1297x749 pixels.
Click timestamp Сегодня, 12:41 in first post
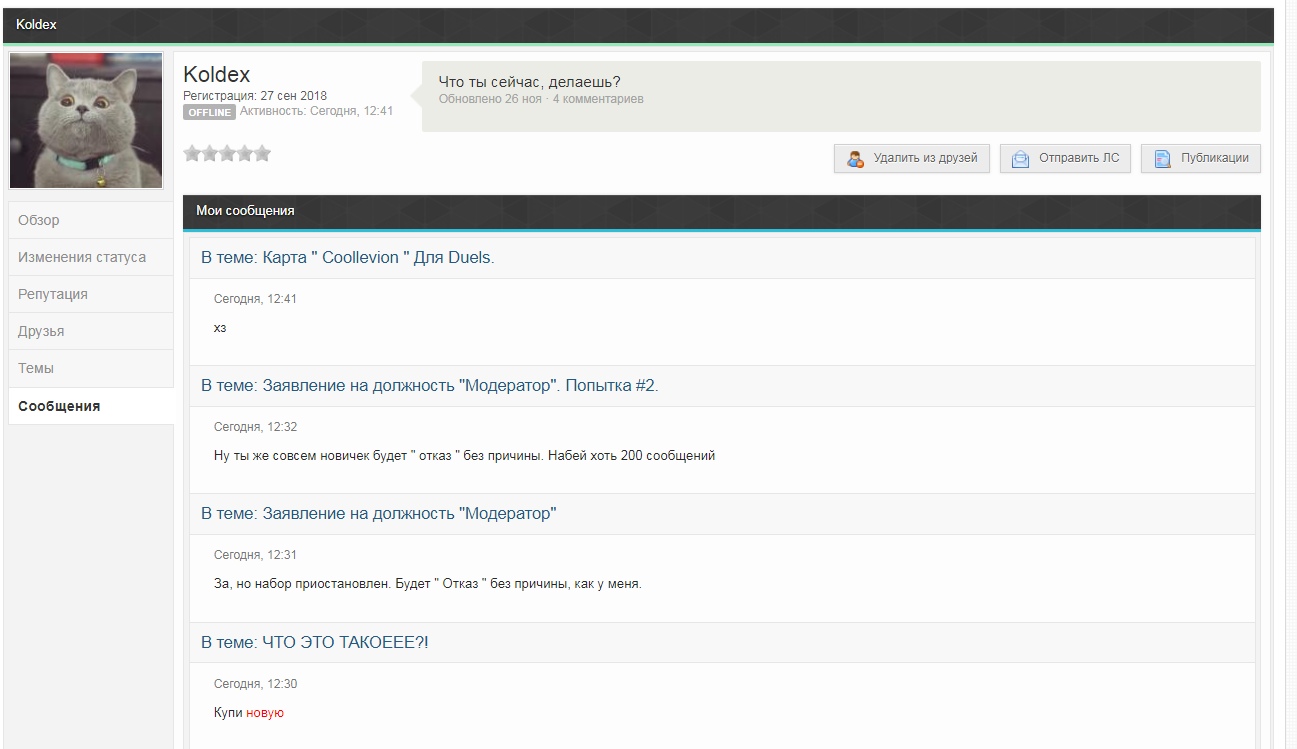tap(255, 299)
